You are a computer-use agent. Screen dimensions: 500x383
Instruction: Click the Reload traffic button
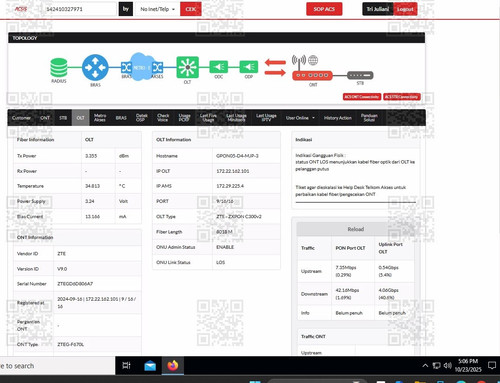tap(356, 229)
